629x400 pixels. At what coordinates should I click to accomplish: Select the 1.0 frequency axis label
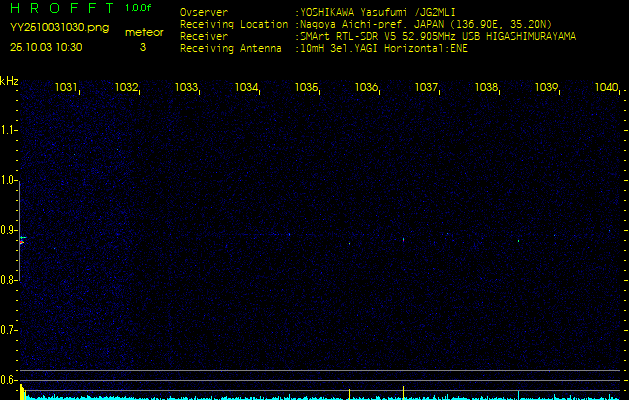tap(8, 180)
